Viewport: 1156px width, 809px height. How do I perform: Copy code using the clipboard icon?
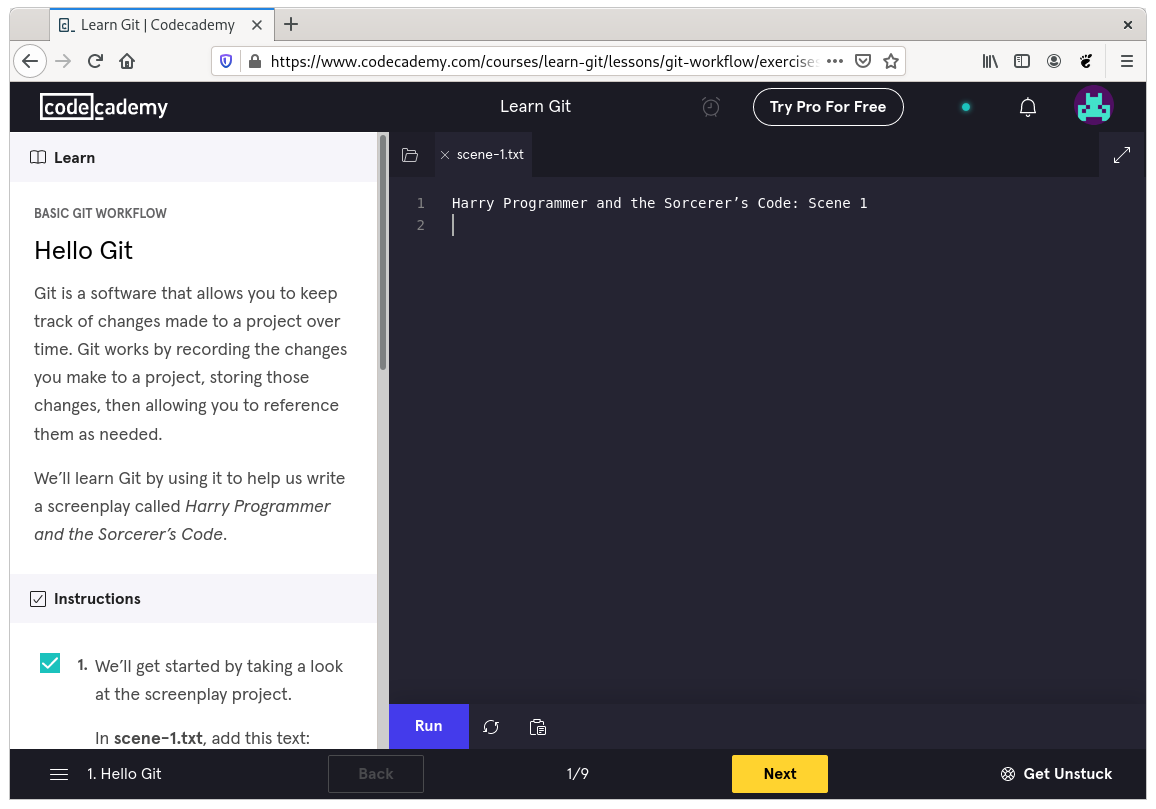click(x=537, y=727)
